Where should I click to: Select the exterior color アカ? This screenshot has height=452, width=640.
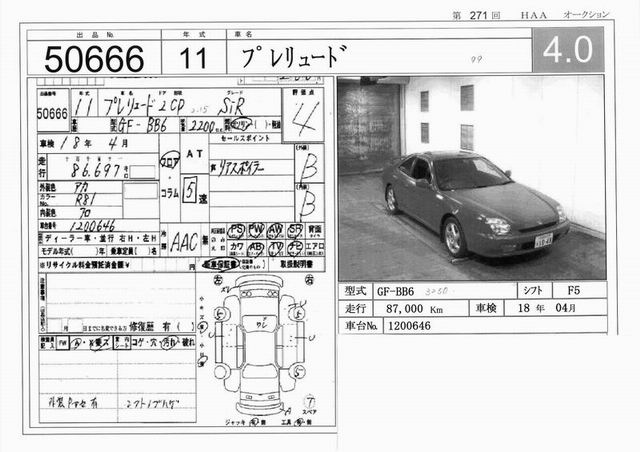pyautogui.click(x=81, y=187)
